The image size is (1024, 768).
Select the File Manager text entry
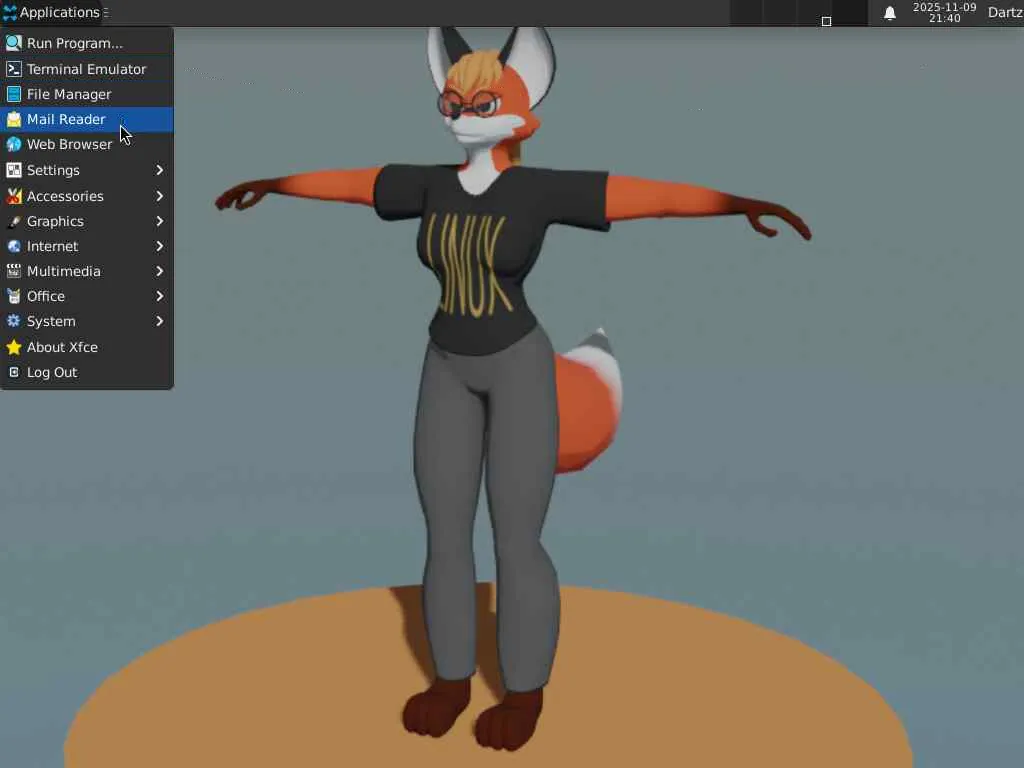click(x=69, y=95)
